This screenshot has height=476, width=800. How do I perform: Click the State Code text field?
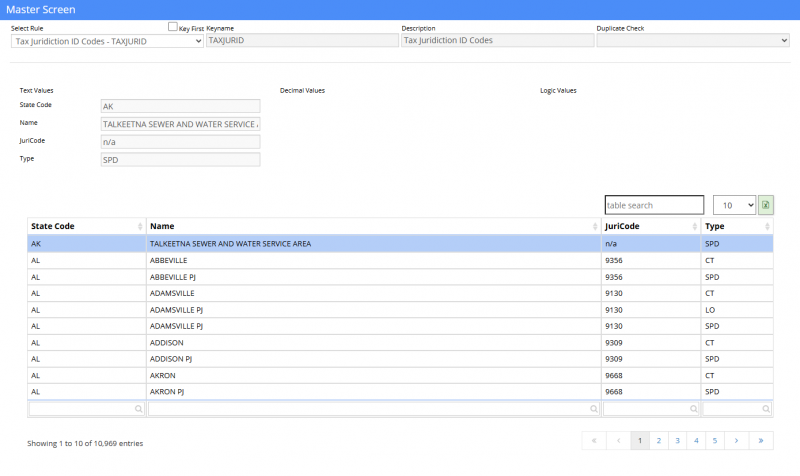[180, 106]
